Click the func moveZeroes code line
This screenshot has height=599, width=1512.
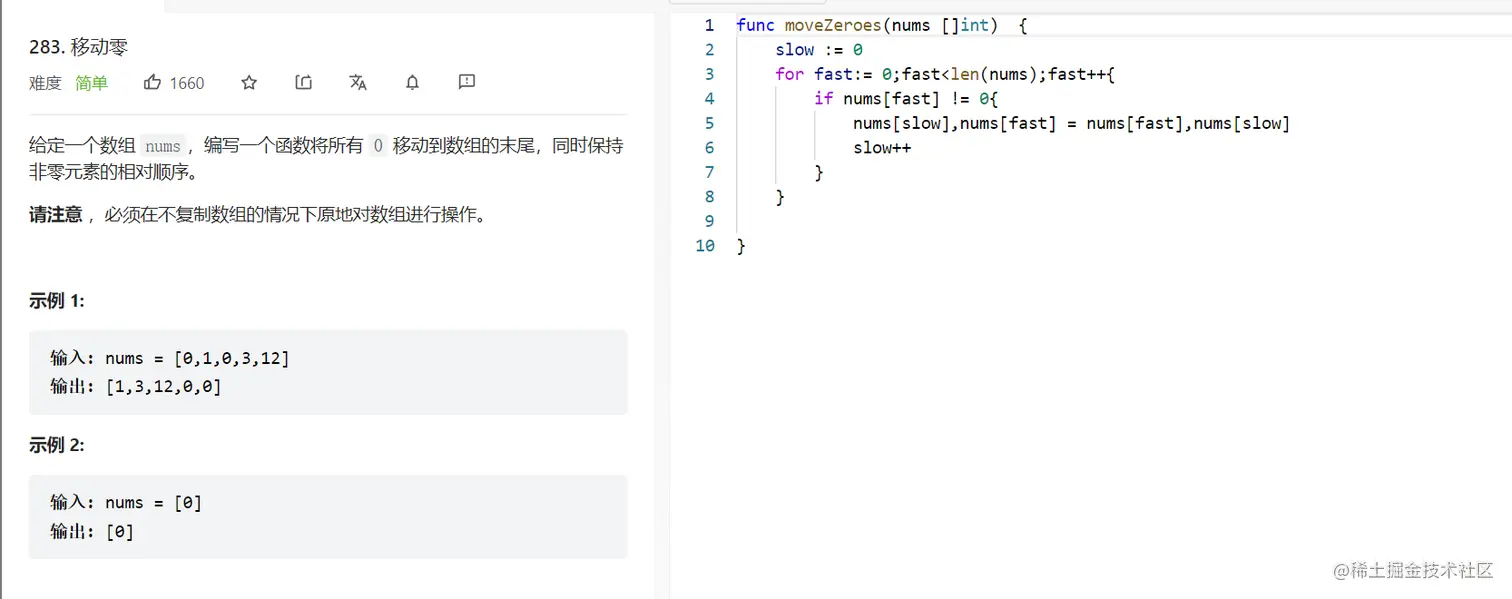[882, 25]
